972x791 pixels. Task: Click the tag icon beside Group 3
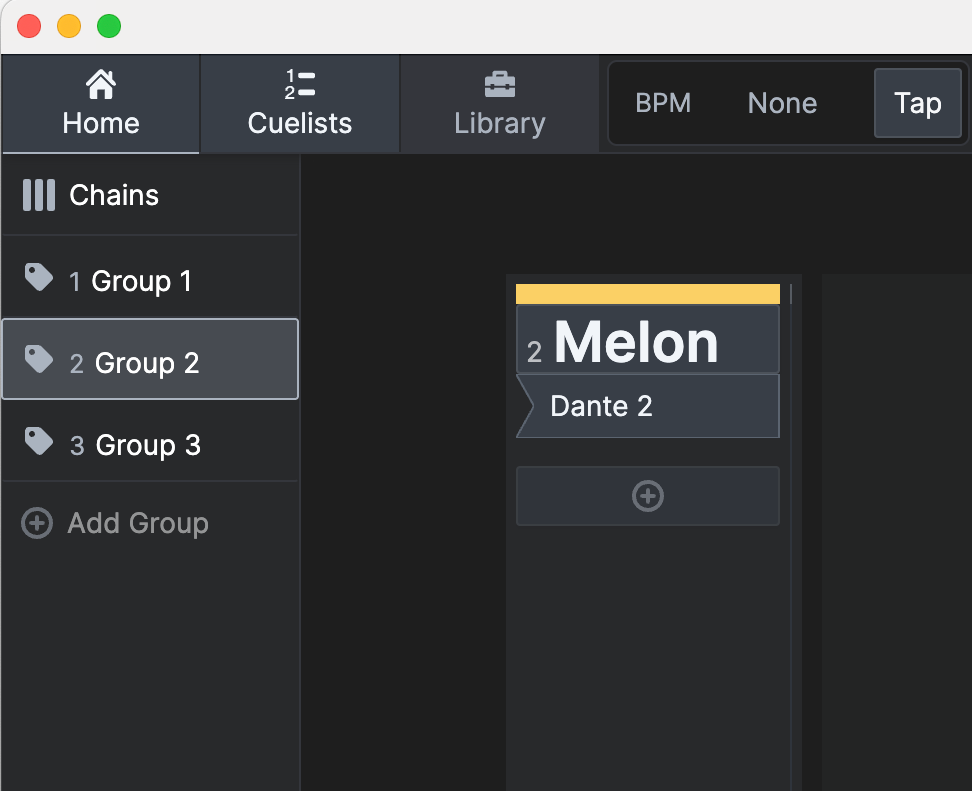pos(38,442)
